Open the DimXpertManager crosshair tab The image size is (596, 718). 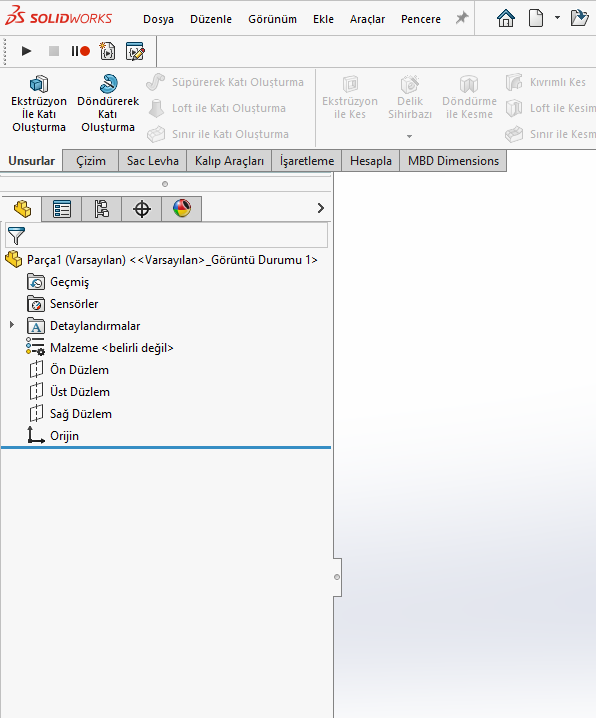click(x=141, y=209)
